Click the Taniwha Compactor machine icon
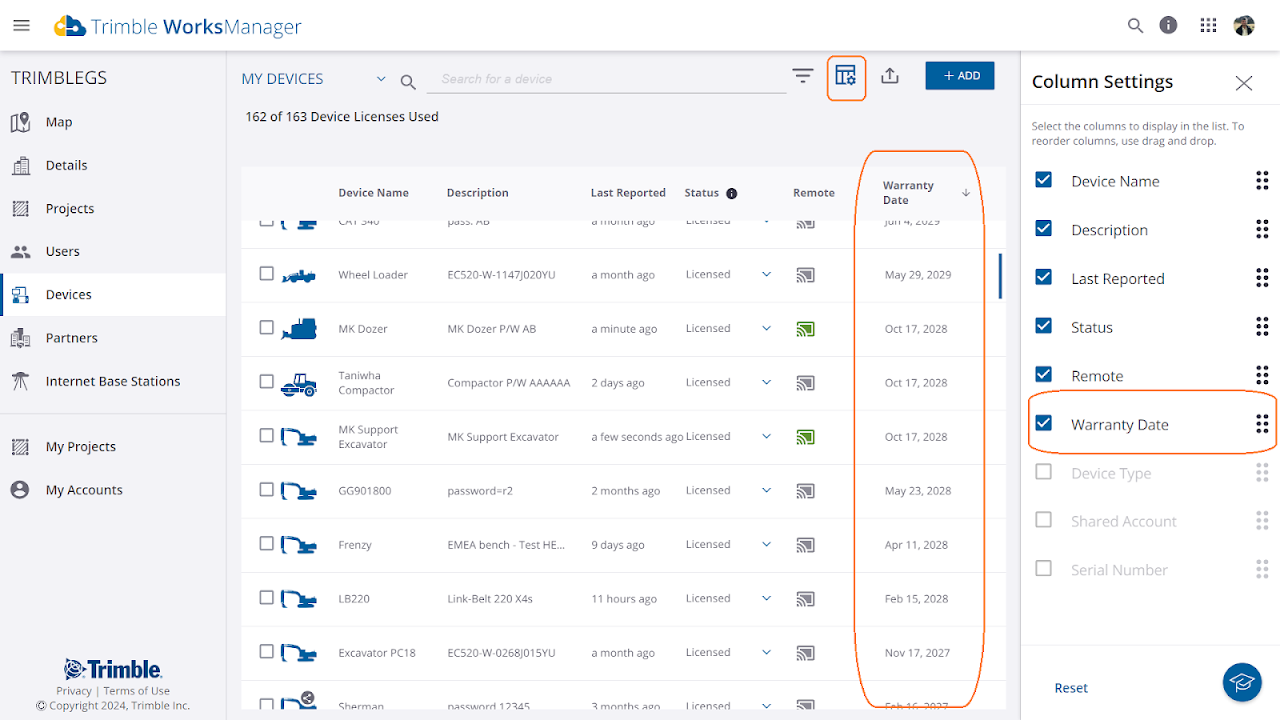 coord(299,383)
